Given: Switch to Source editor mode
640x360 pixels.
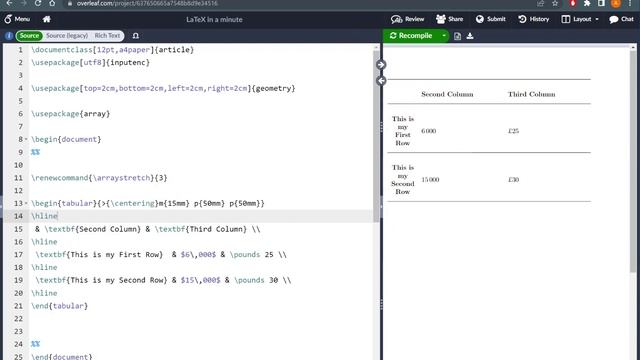Looking at the screenshot, I should click(x=29, y=36).
